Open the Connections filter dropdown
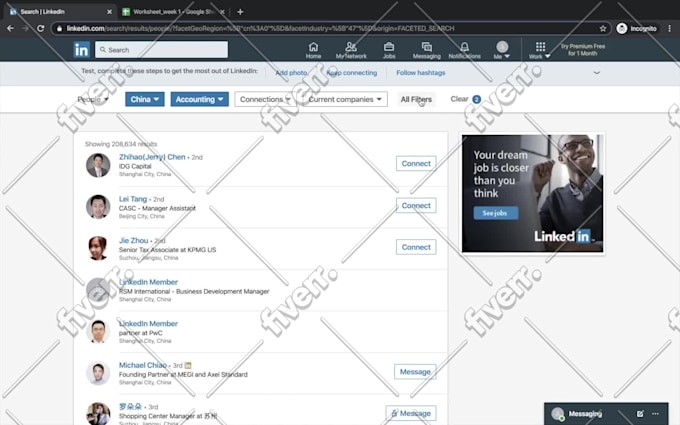The width and height of the screenshot is (680, 425). (x=265, y=99)
